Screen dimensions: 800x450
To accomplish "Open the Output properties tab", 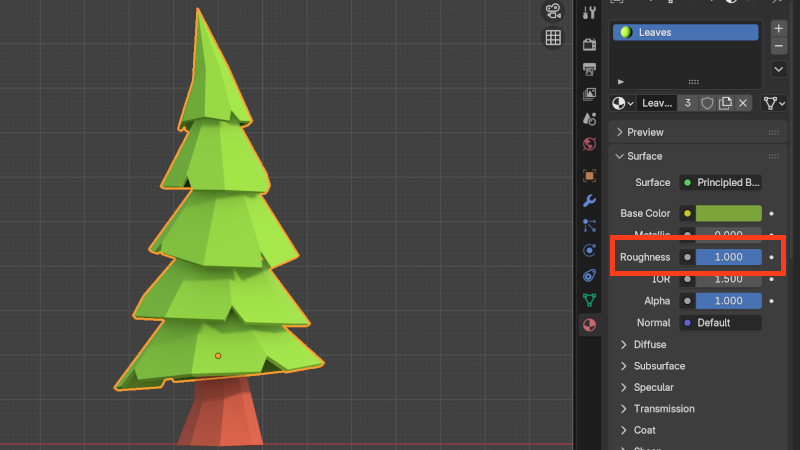I will [590, 69].
